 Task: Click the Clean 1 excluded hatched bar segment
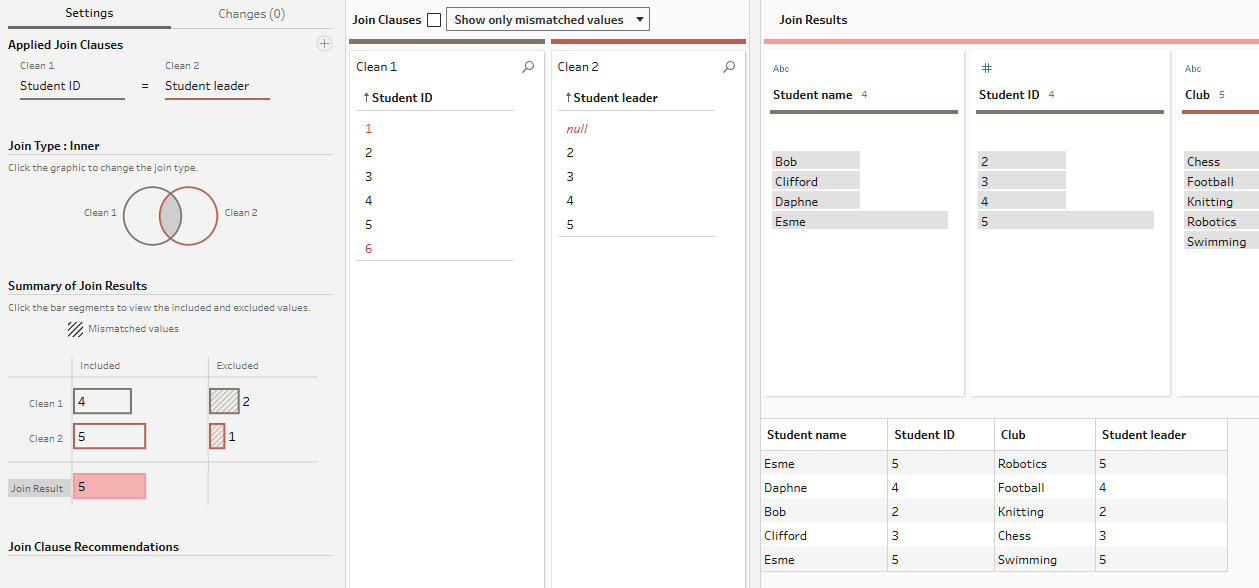coord(224,401)
